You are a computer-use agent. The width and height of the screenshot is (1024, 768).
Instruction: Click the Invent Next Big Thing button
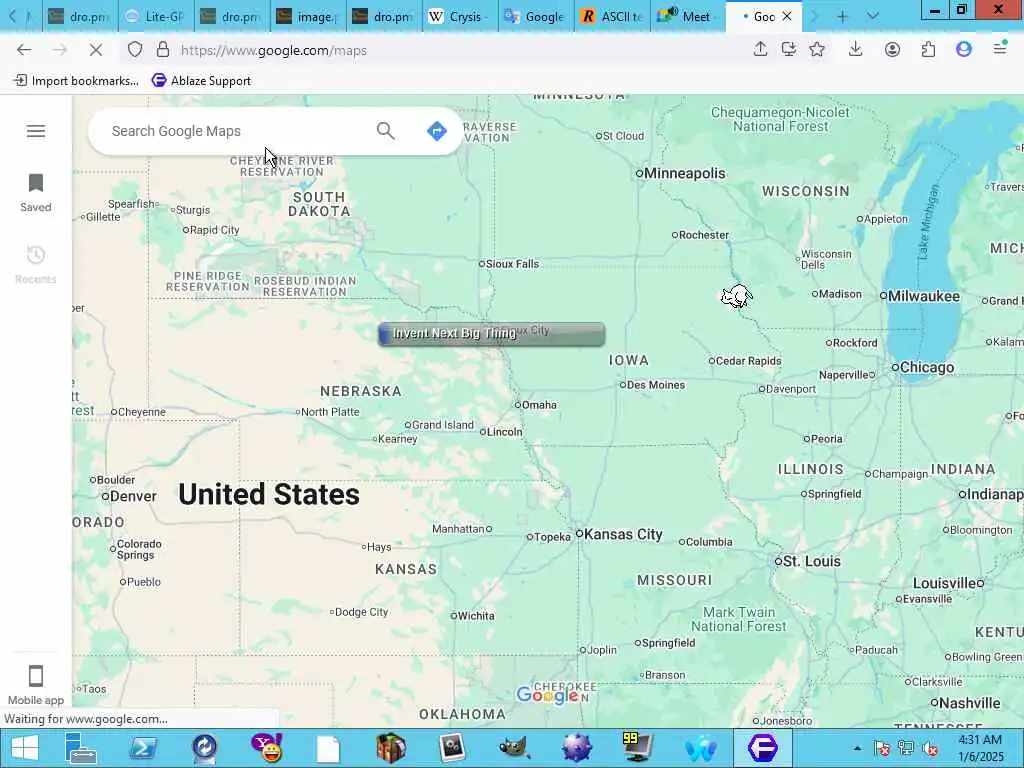tap(491, 334)
